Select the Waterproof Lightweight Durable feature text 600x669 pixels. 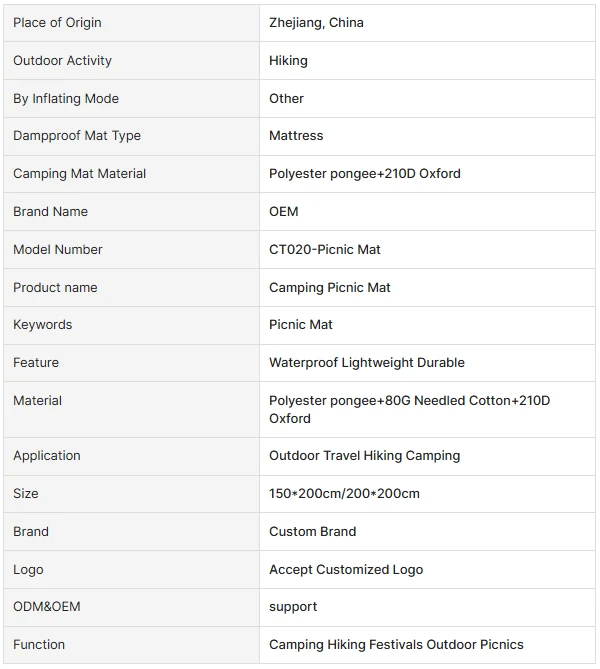tap(367, 363)
